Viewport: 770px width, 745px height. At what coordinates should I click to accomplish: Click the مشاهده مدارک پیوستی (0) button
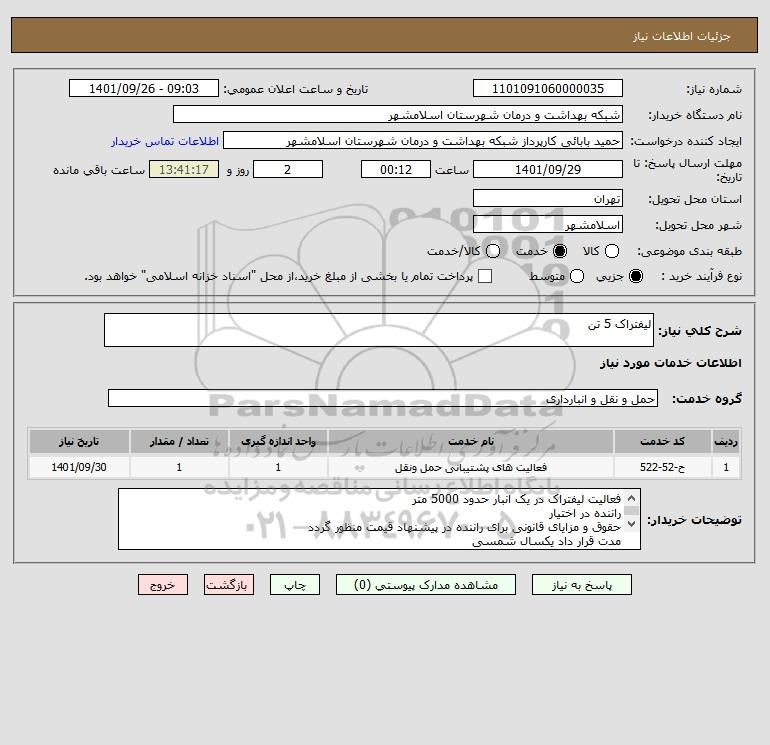pos(426,585)
